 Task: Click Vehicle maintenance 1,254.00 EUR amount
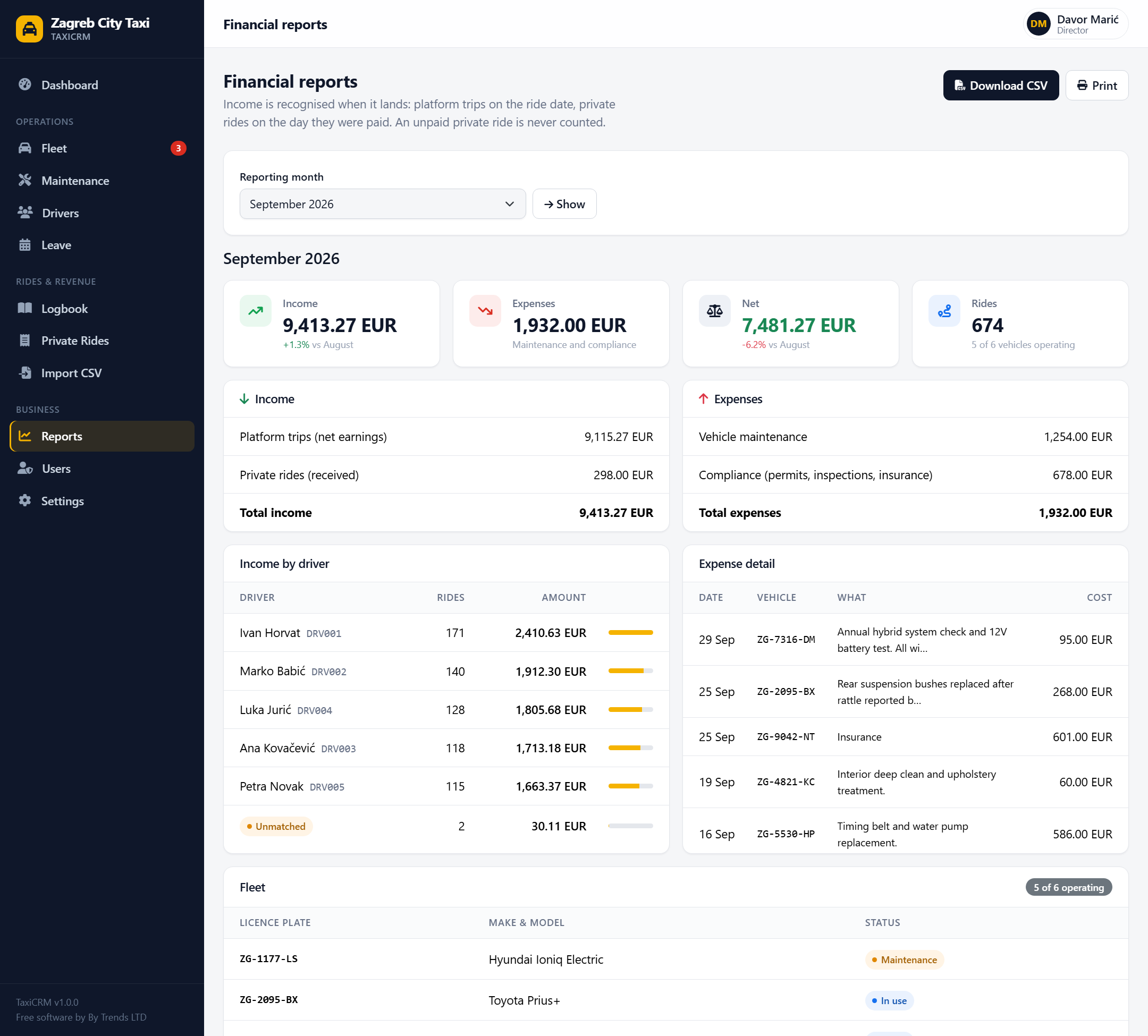1077,437
